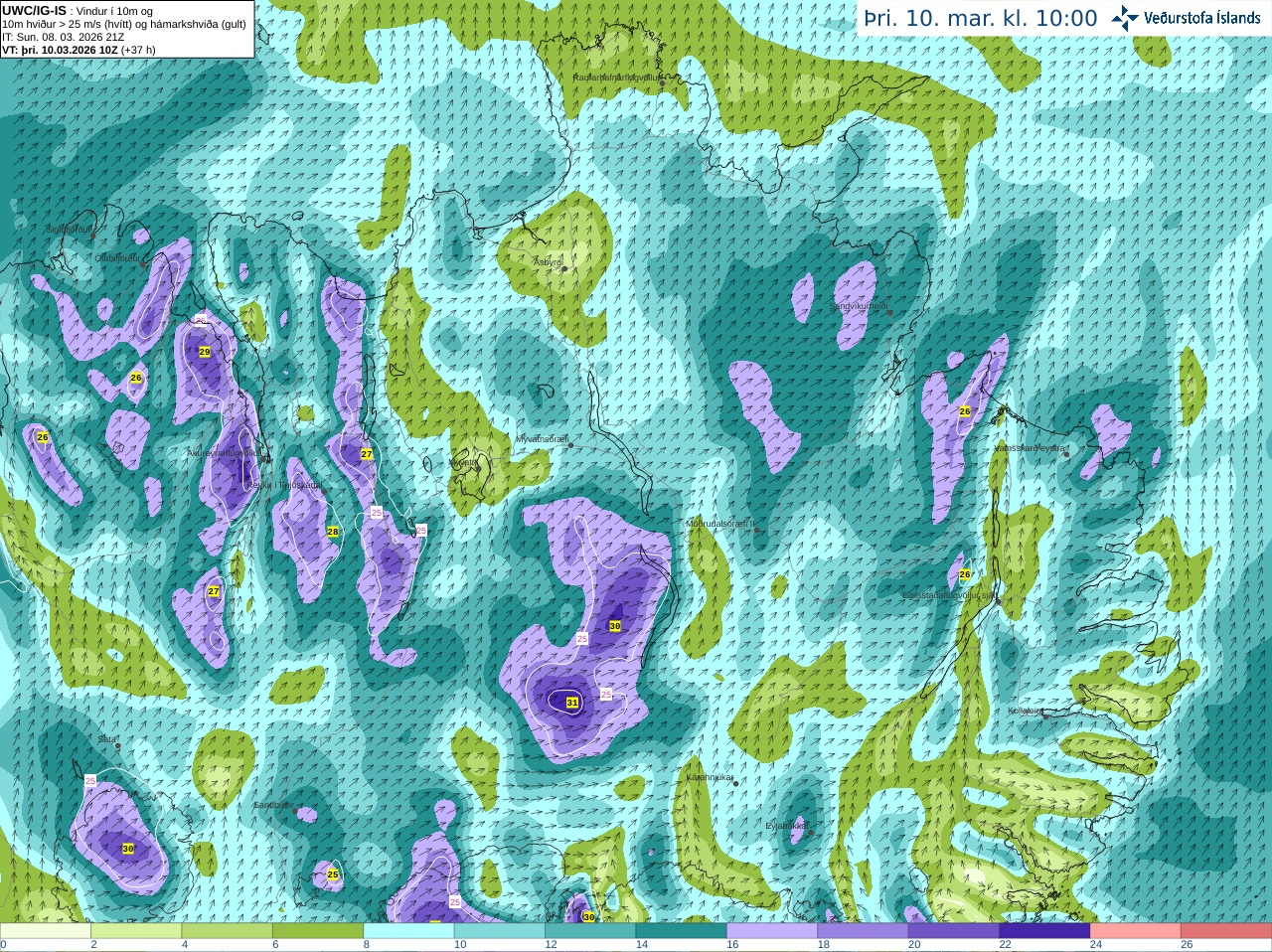This screenshot has width=1272, height=952.
Task: Click the Kárahnjúkar station label
Action: [710, 777]
